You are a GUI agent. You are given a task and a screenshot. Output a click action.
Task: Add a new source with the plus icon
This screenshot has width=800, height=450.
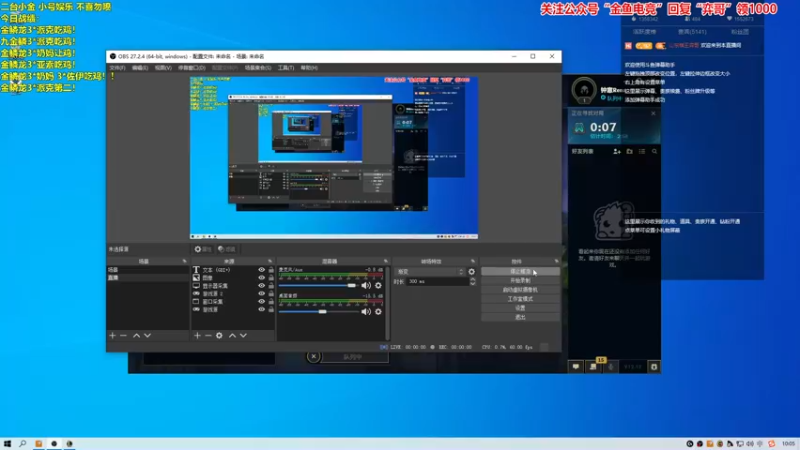[197, 336]
